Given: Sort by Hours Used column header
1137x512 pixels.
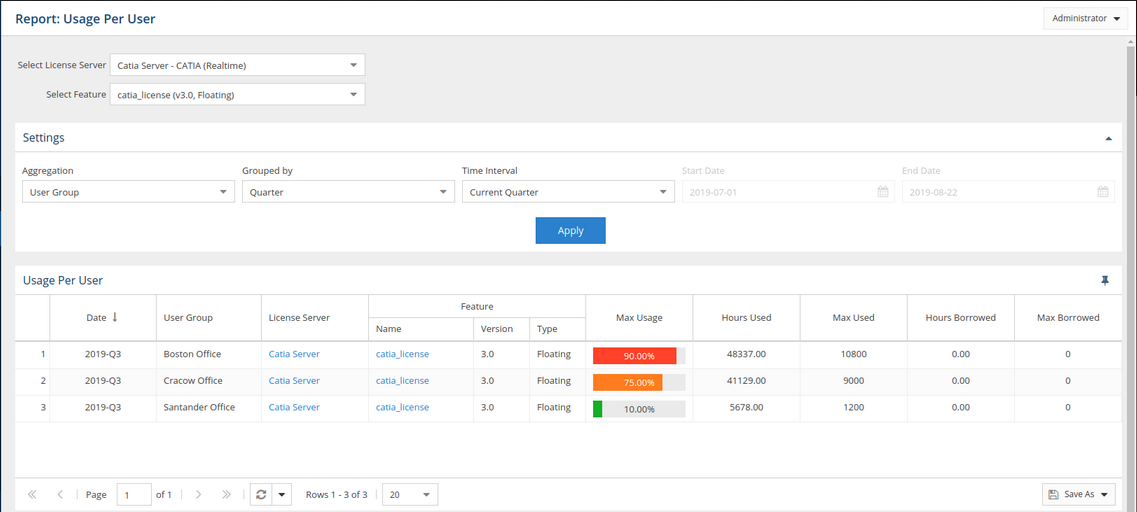Looking at the screenshot, I should point(746,318).
